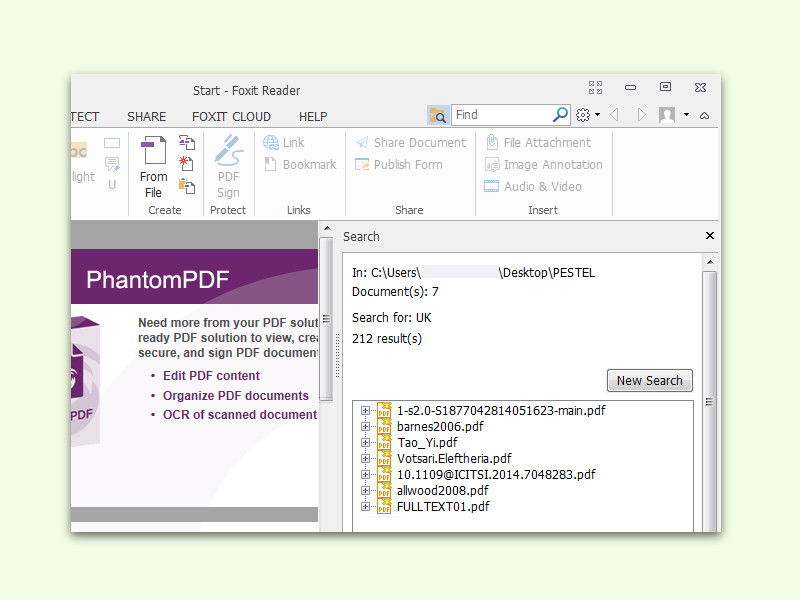Viewport: 800px width, 600px height.
Task: Click the PhantomPDF banner heading
Action: click(158, 279)
